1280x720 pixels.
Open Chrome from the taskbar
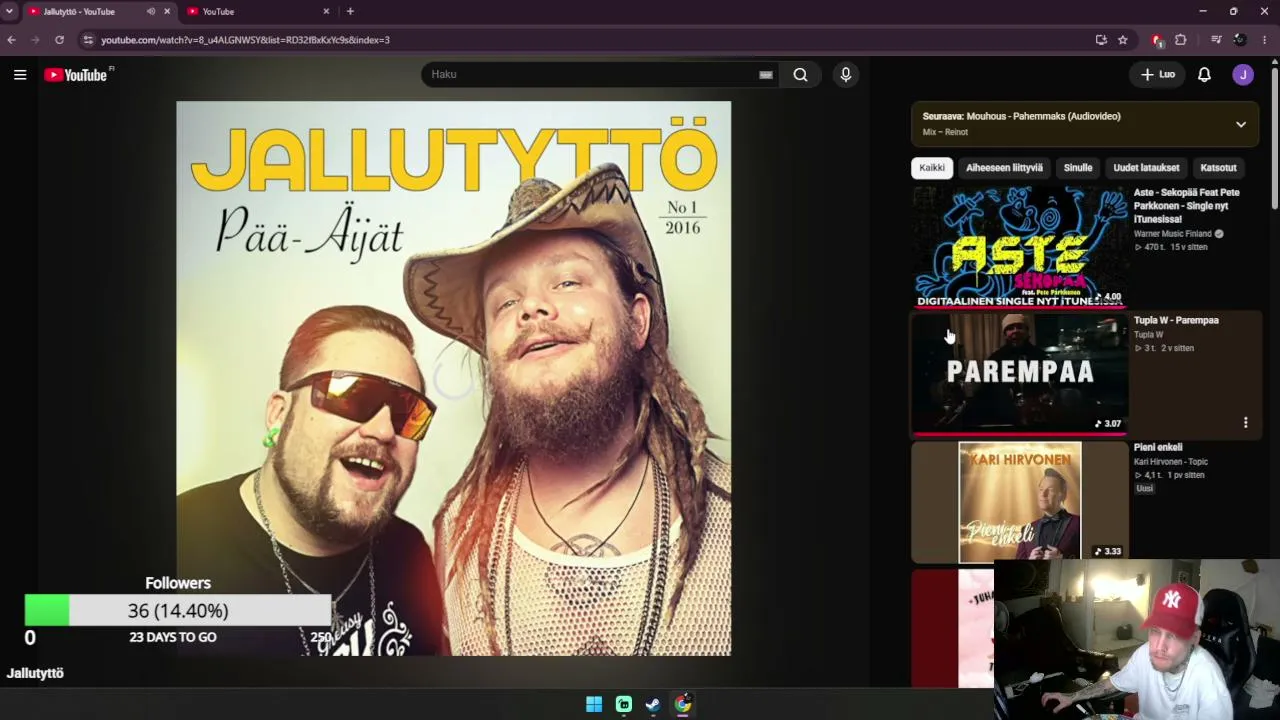(x=682, y=704)
